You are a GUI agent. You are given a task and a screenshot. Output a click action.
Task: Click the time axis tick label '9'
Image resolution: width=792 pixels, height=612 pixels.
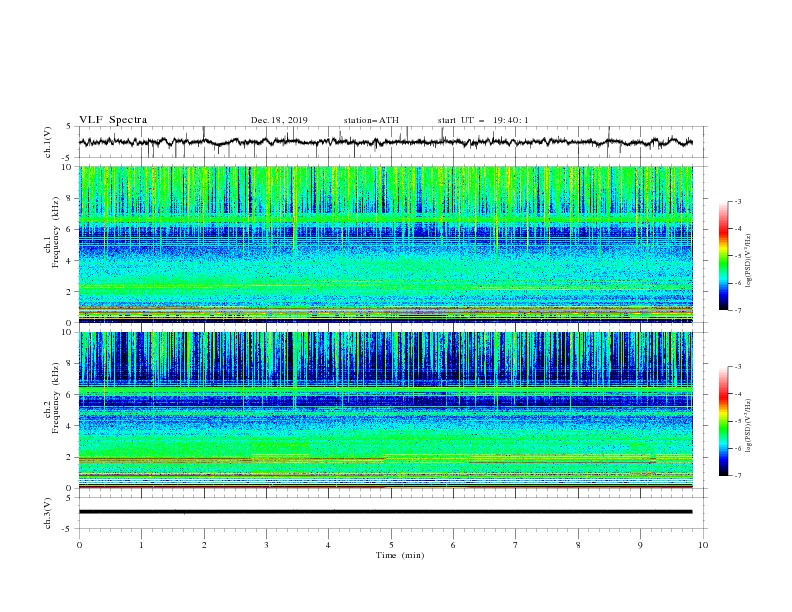(x=640, y=545)
